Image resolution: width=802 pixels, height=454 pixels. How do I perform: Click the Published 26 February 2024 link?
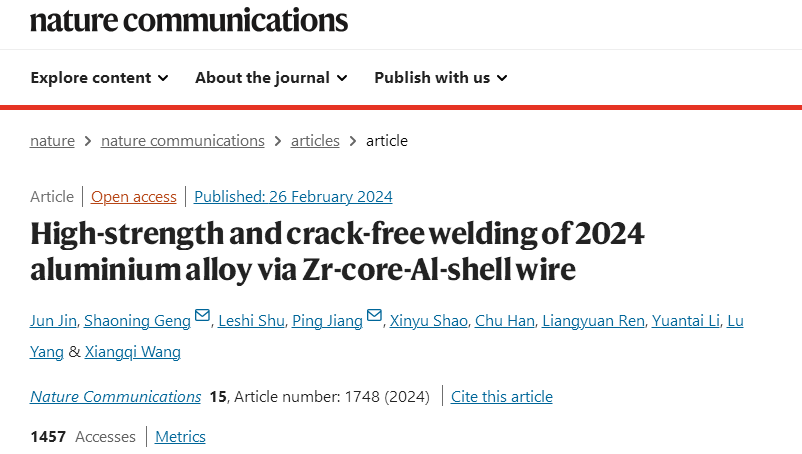tap(293, 197)
